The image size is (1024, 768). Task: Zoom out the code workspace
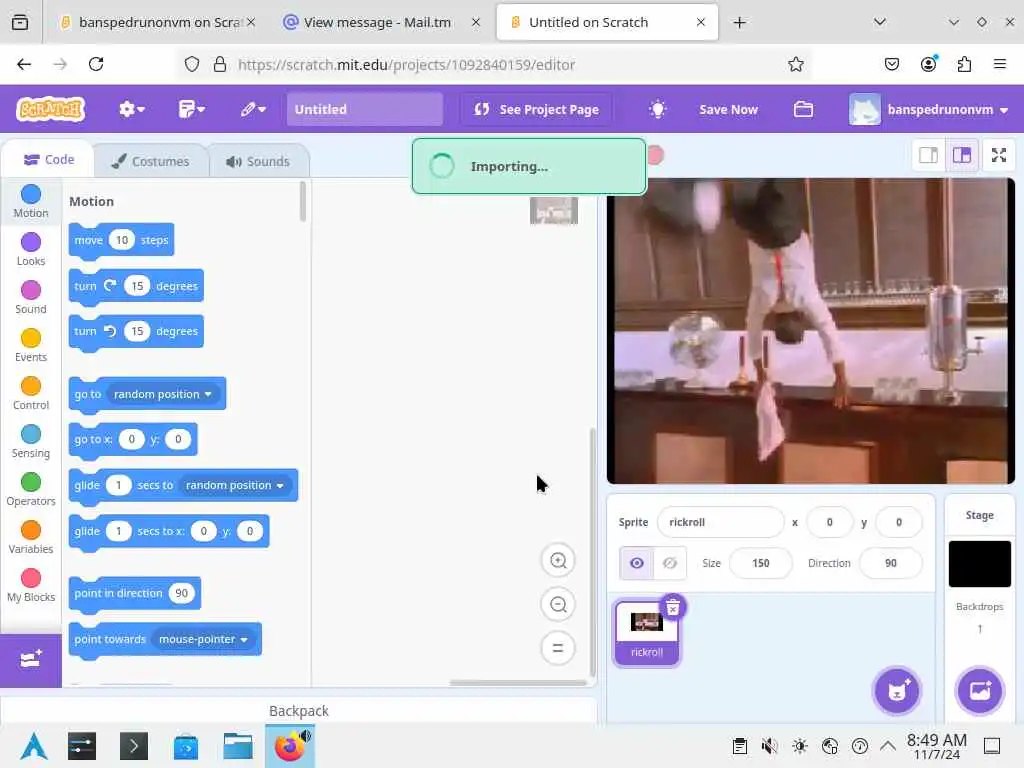point(558,604)
